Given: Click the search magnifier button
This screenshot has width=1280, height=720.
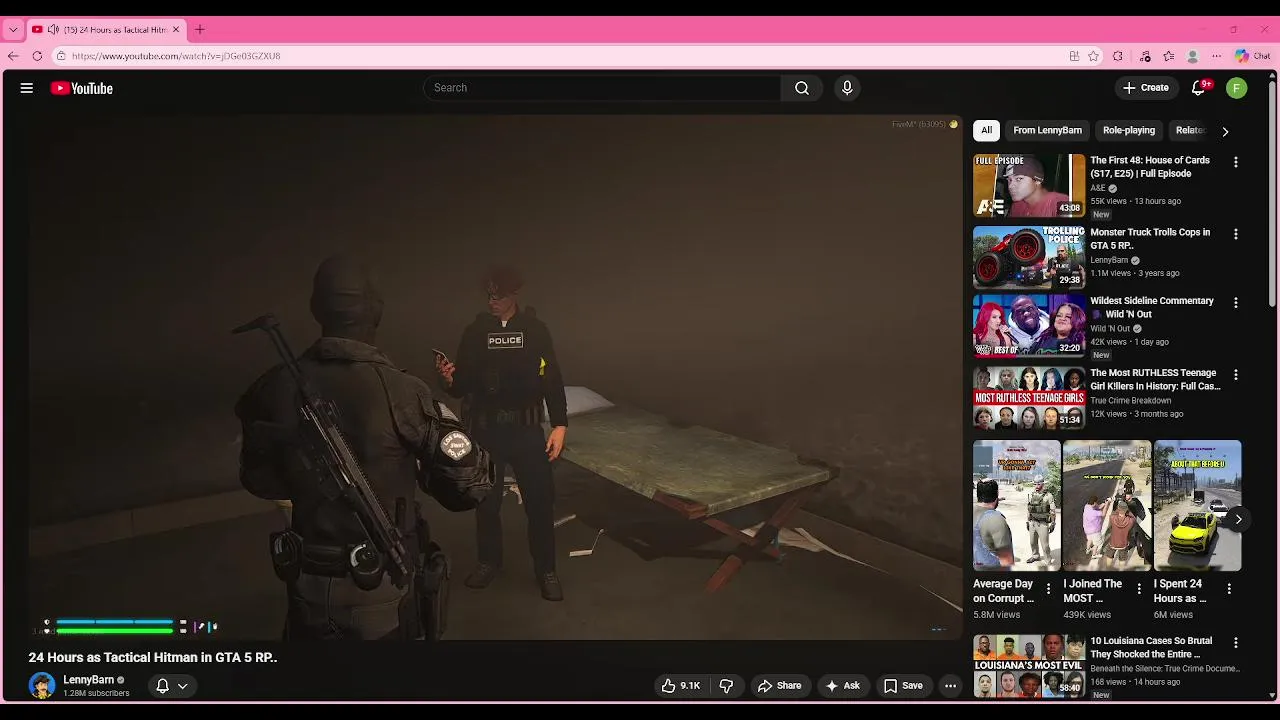Looking at the screenshot, I should click(x=802, y=88).
